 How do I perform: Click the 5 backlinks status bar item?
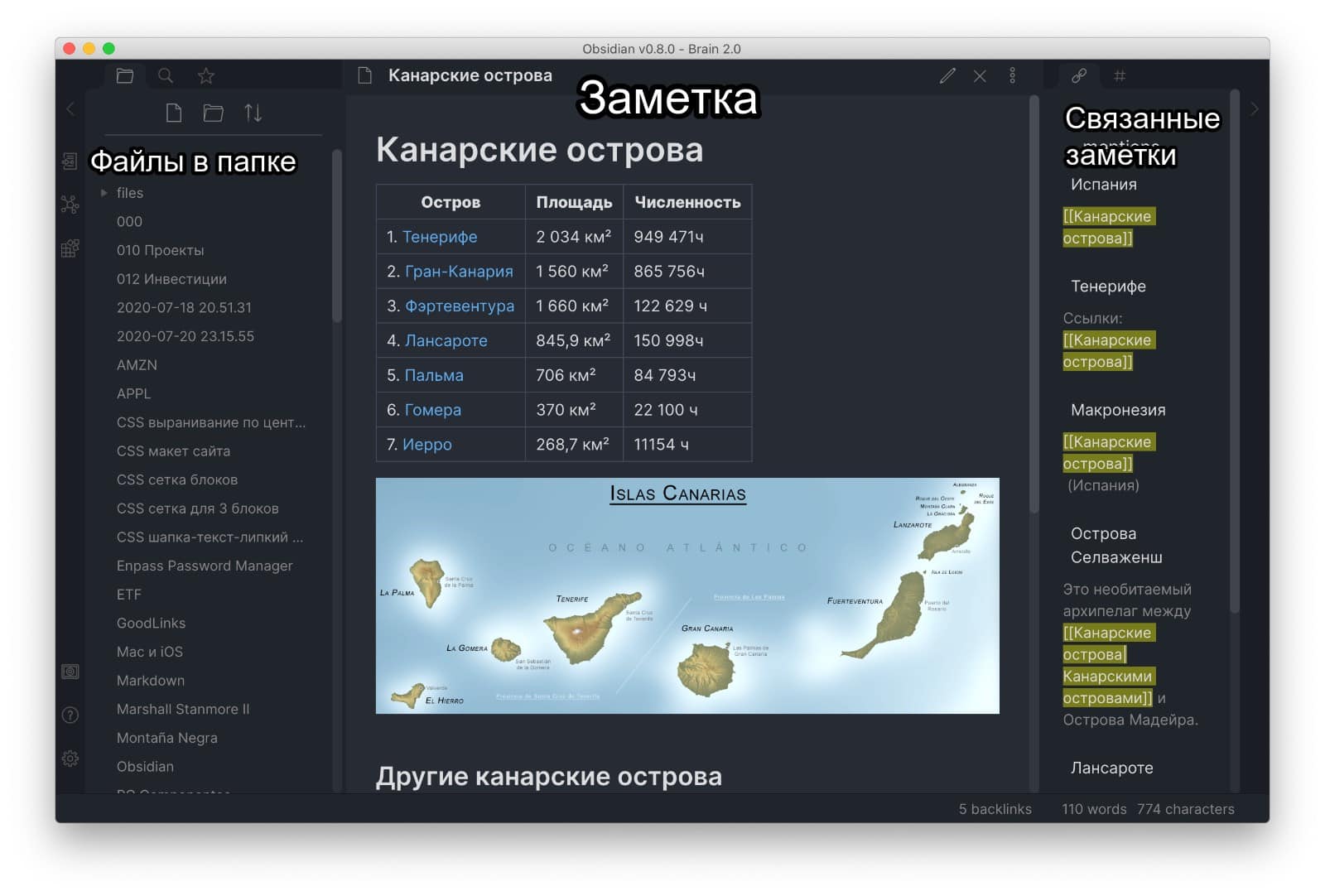coord(995,809)
